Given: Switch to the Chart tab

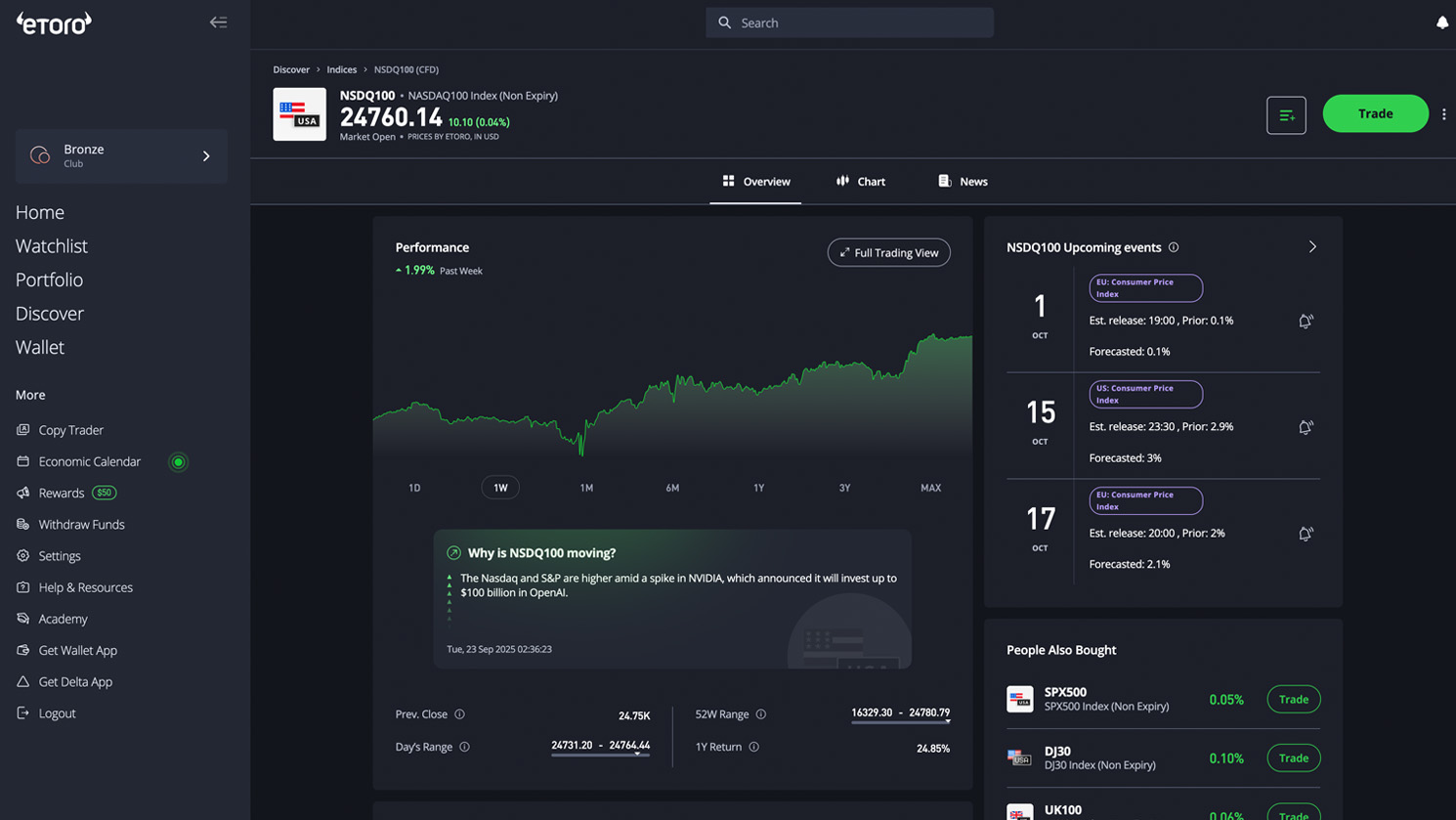Looking at the screenshot, I should tap(861, 182).
